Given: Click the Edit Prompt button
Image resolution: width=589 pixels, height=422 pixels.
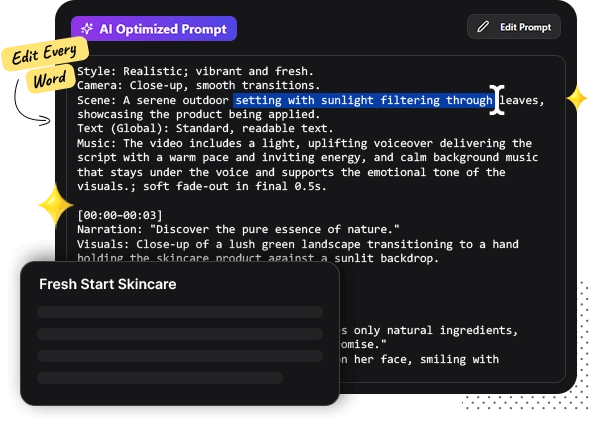Looking at the screenshot, I should (x=513, y=27).
